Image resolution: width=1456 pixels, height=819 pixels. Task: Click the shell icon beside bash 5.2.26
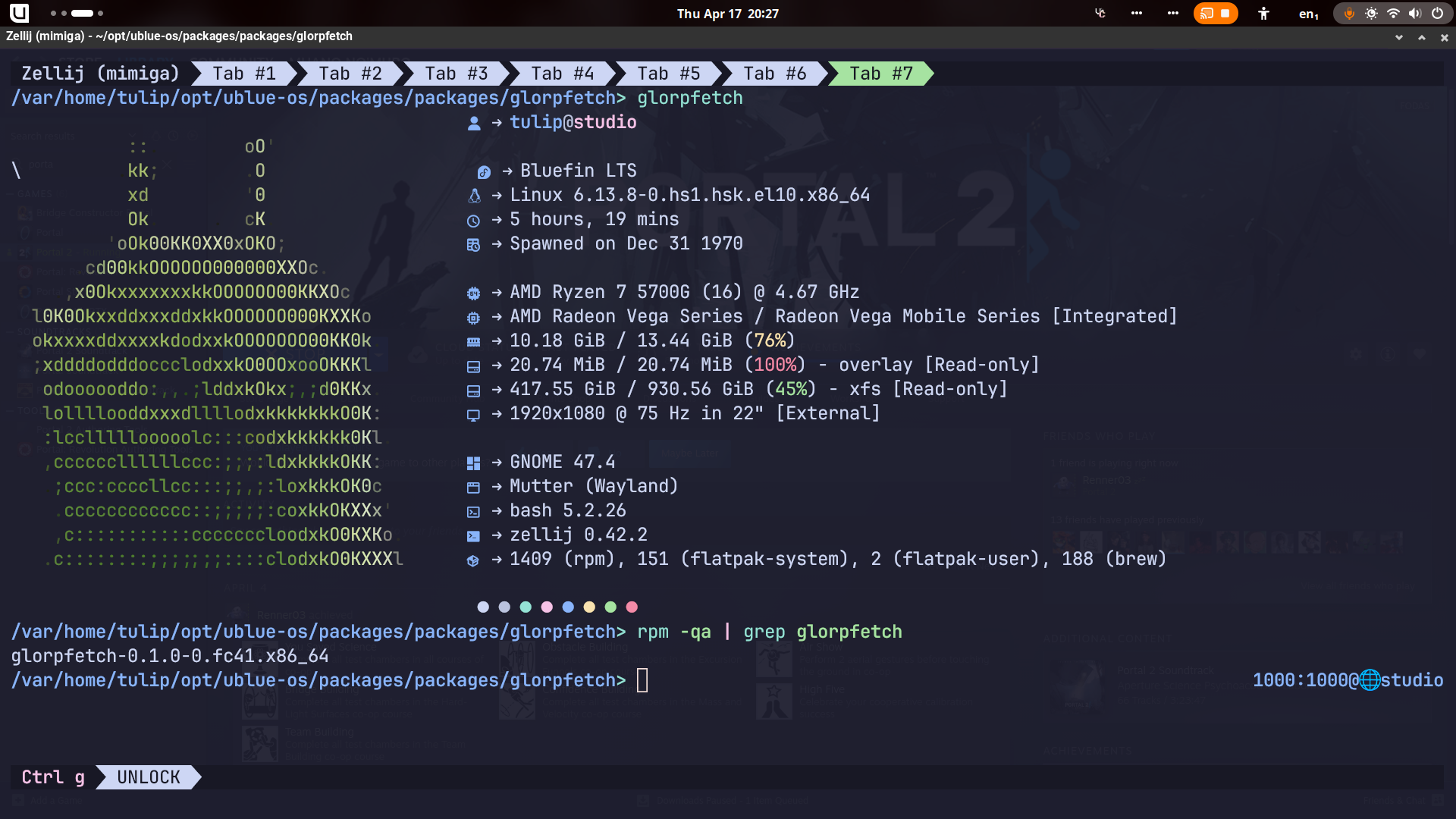pos(473,512)
